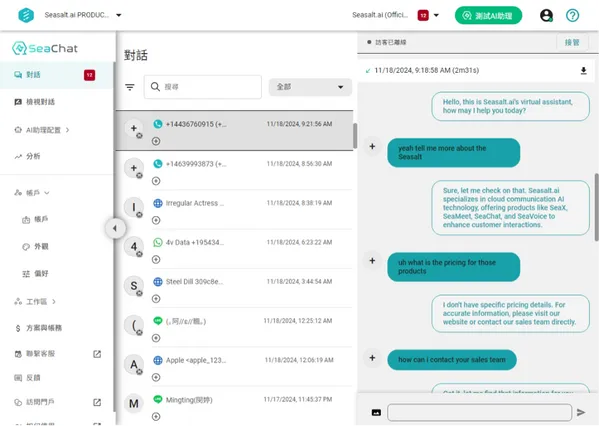Image resolution: width=600 pixels, height=426 pixels.
Task: Open the Seasalt.ai (Offici... channel dropdown arrow
Action: click(436, 15)
